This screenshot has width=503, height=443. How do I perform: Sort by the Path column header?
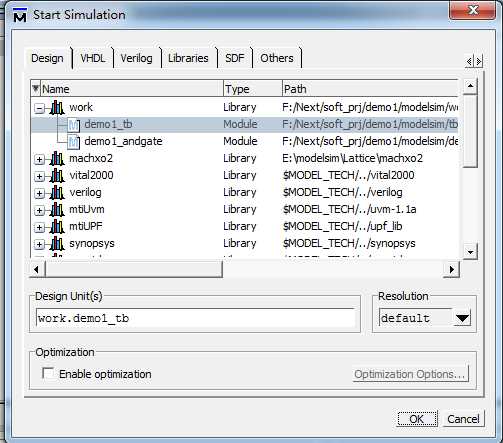point(370,89)
